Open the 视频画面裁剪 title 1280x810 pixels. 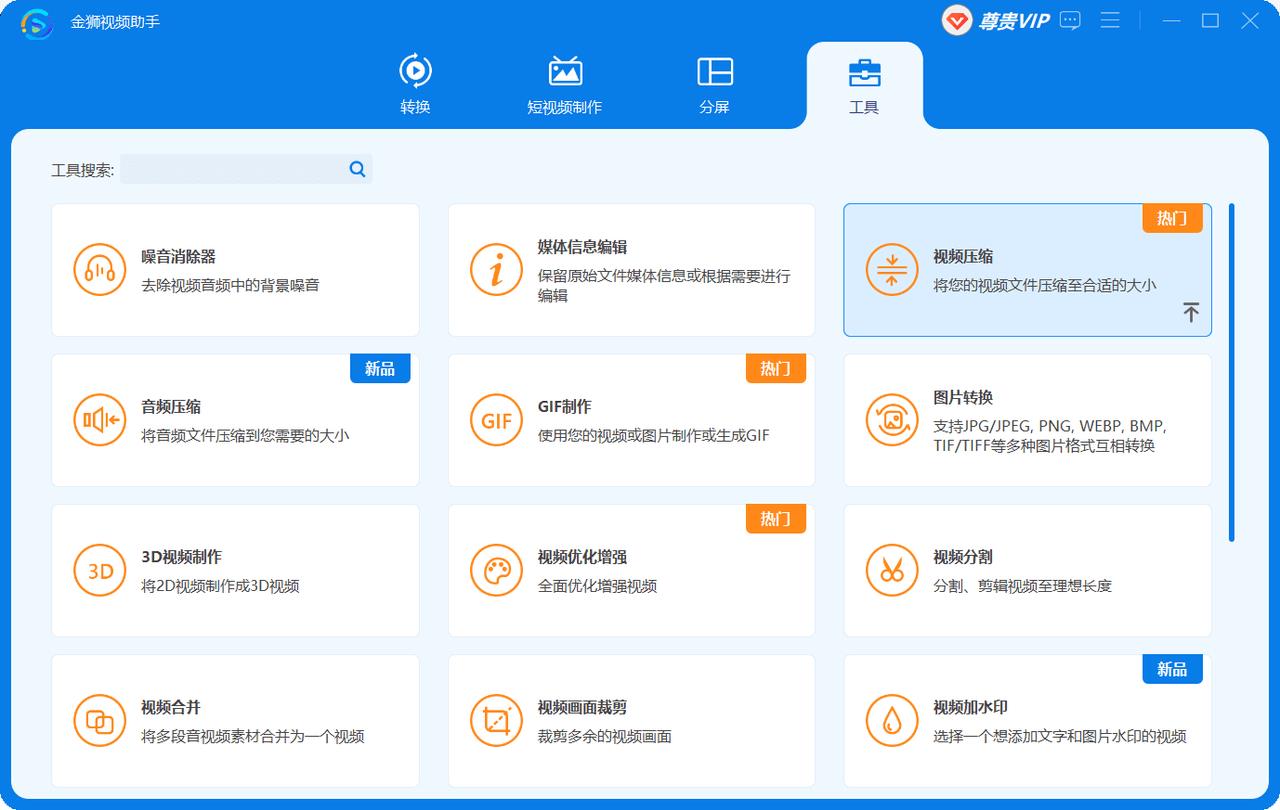click(582, 707)
